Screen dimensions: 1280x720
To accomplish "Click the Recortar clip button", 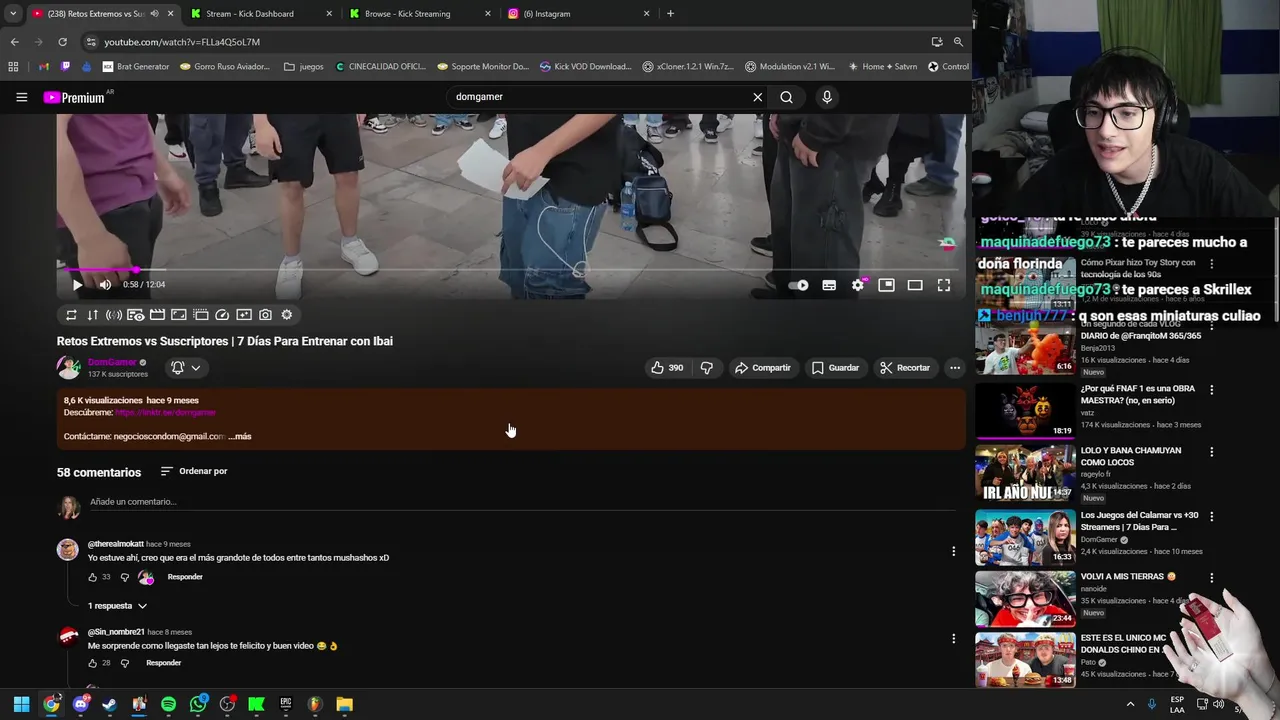I will click(905, 368).
